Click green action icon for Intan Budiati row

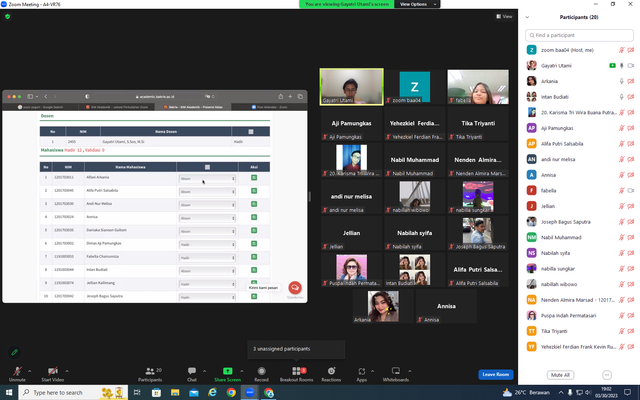click(254, 270)
